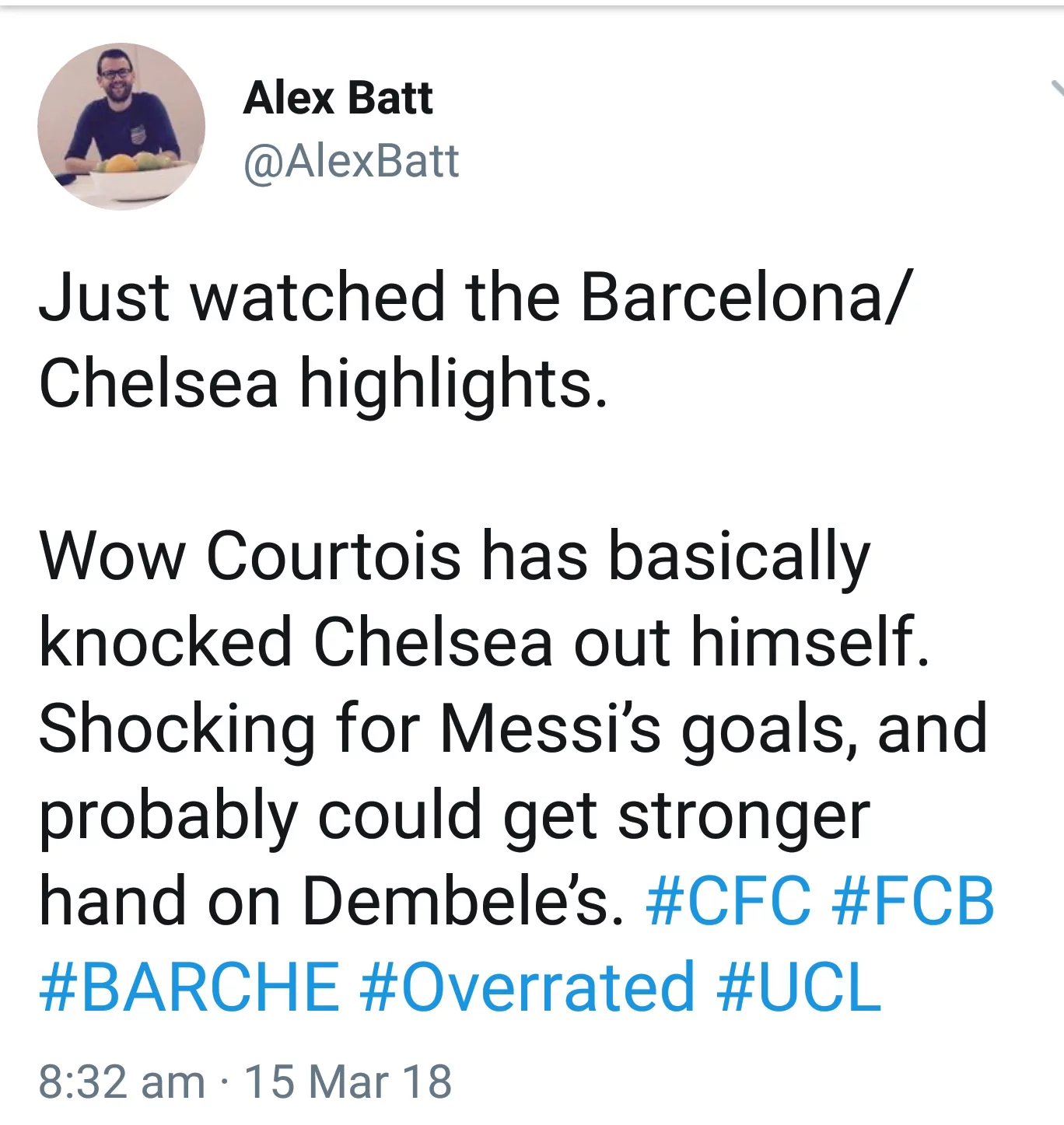1064x1125 pixels.
Task: Open the #CFC hashtag
Action: [x=732, y=900]
